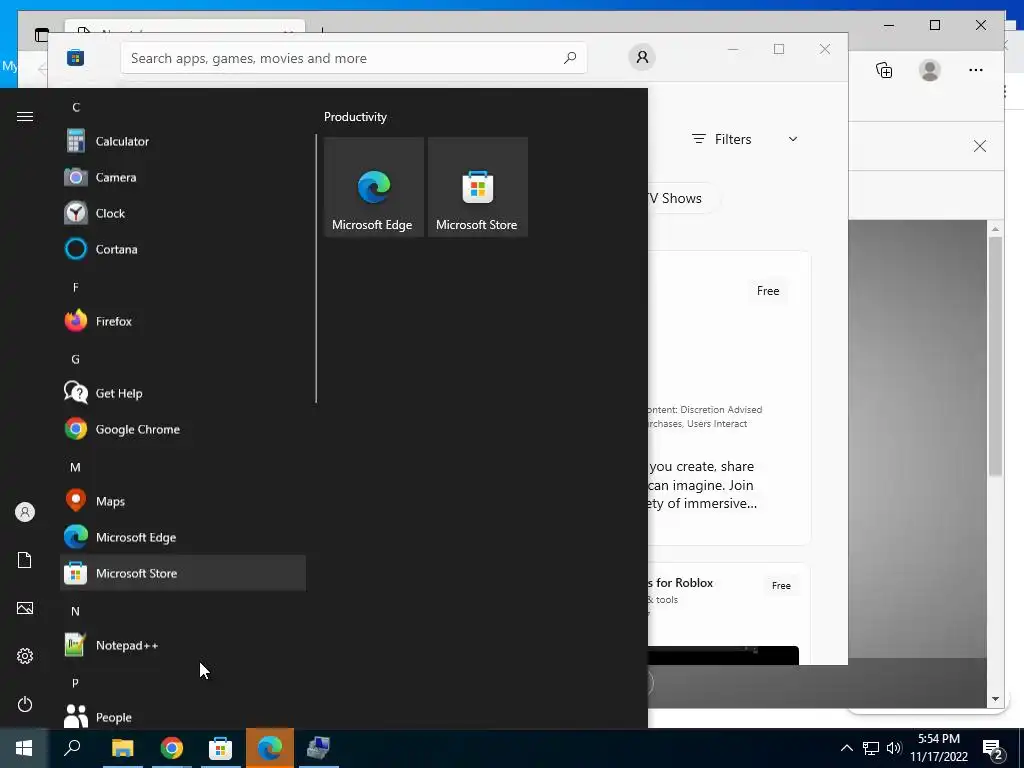
Task: Open the volume tray icon
Action: click(x=894, y=748)
